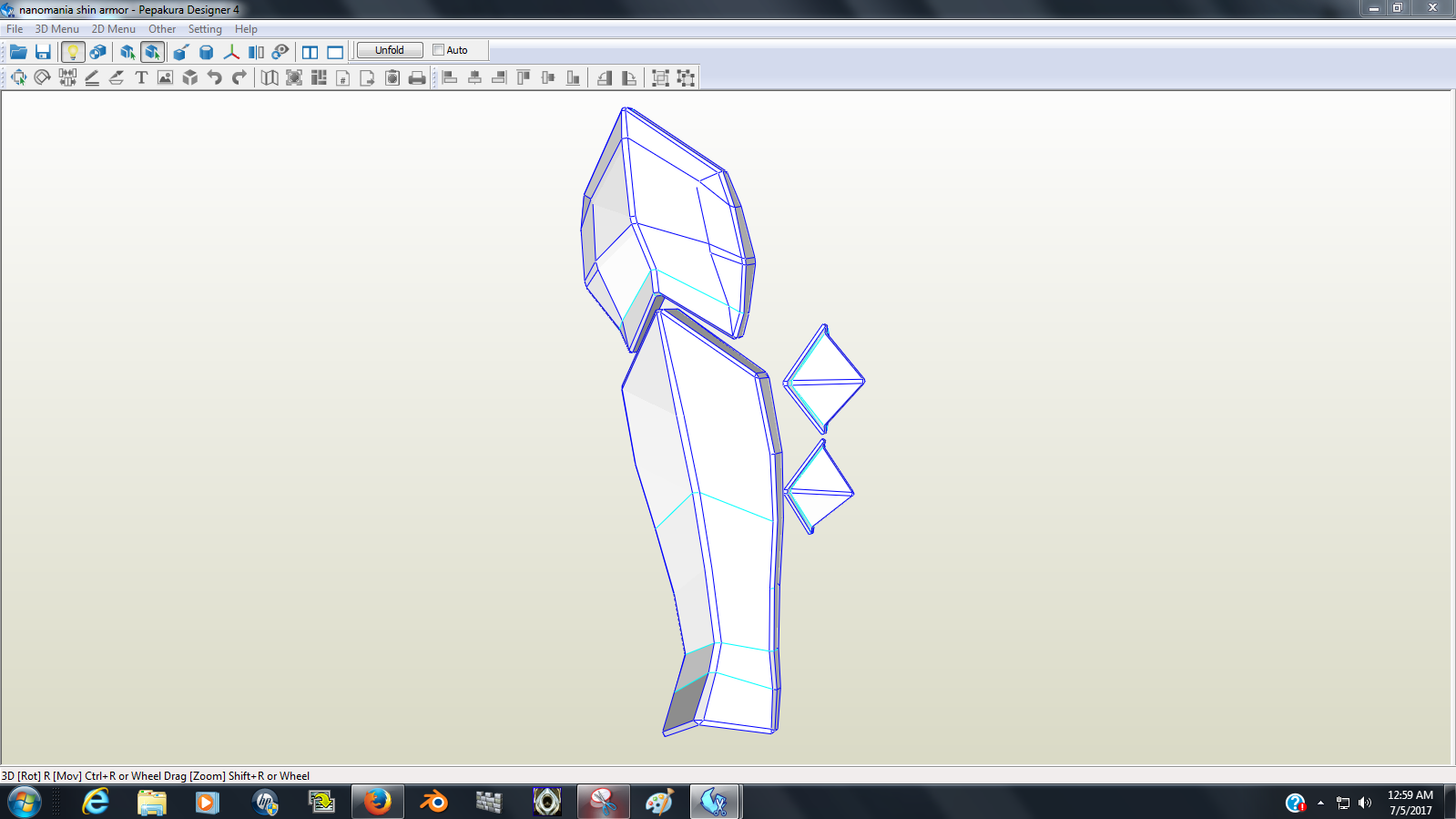The image size is (1456, 819).
Task: Click the cube with pencil edit icon
Action: coord(181,52)
